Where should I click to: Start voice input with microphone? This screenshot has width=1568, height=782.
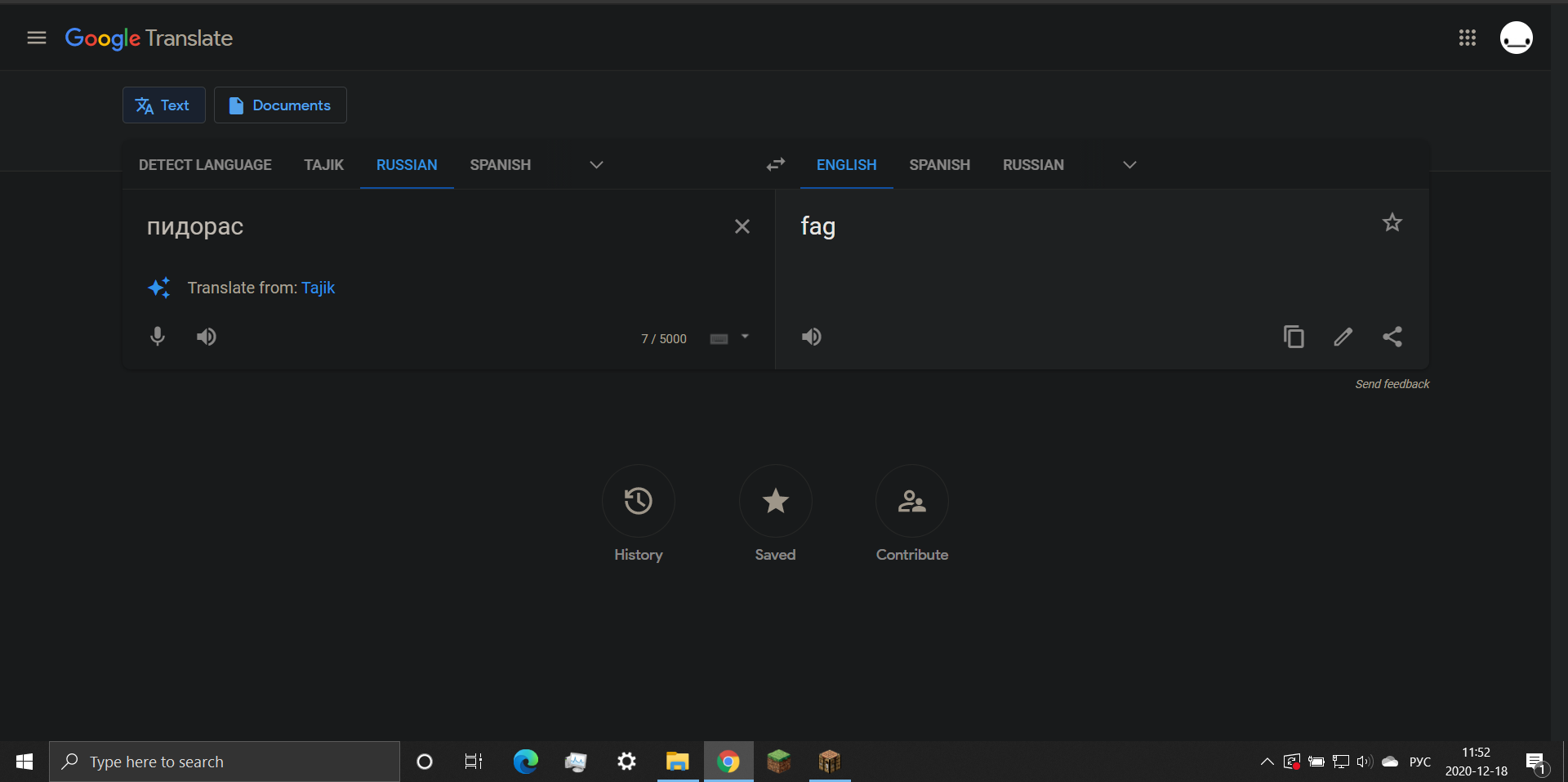click(158, 337)
